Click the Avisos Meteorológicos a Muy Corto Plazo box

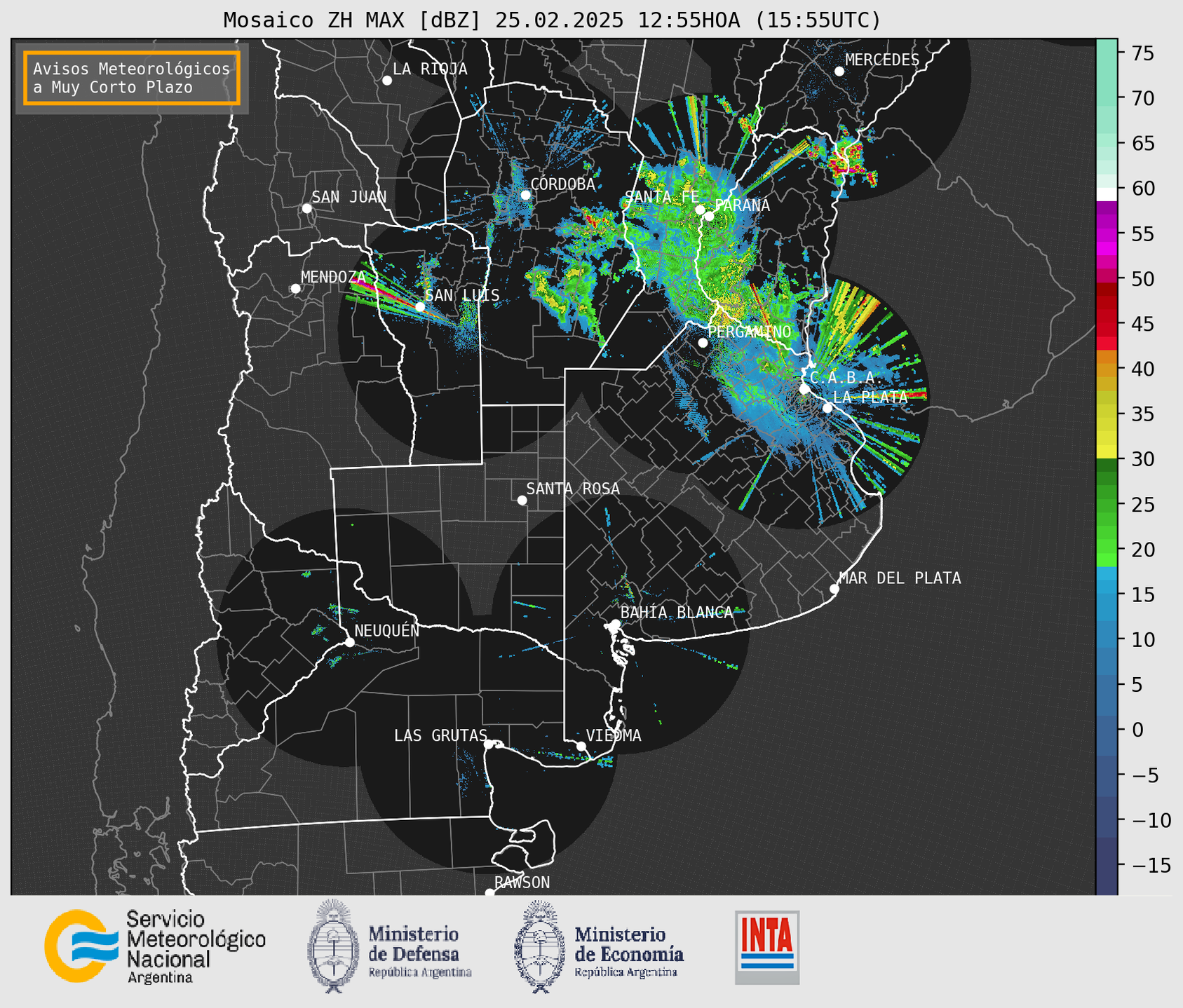pos(132,78)
